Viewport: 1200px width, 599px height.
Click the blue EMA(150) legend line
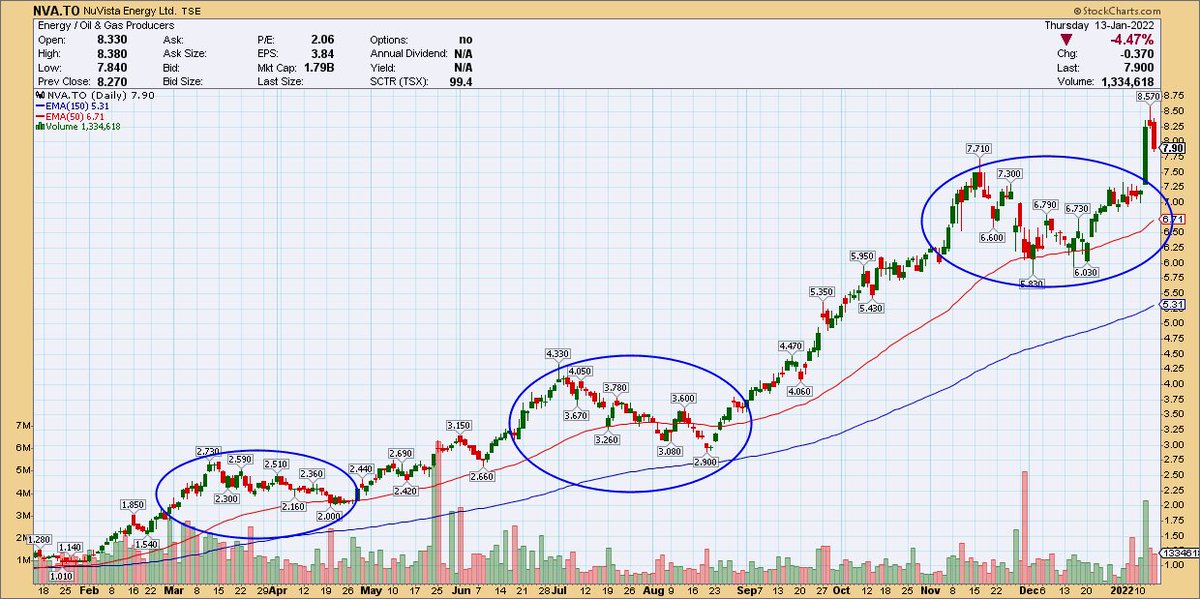(x=39, y=106)
